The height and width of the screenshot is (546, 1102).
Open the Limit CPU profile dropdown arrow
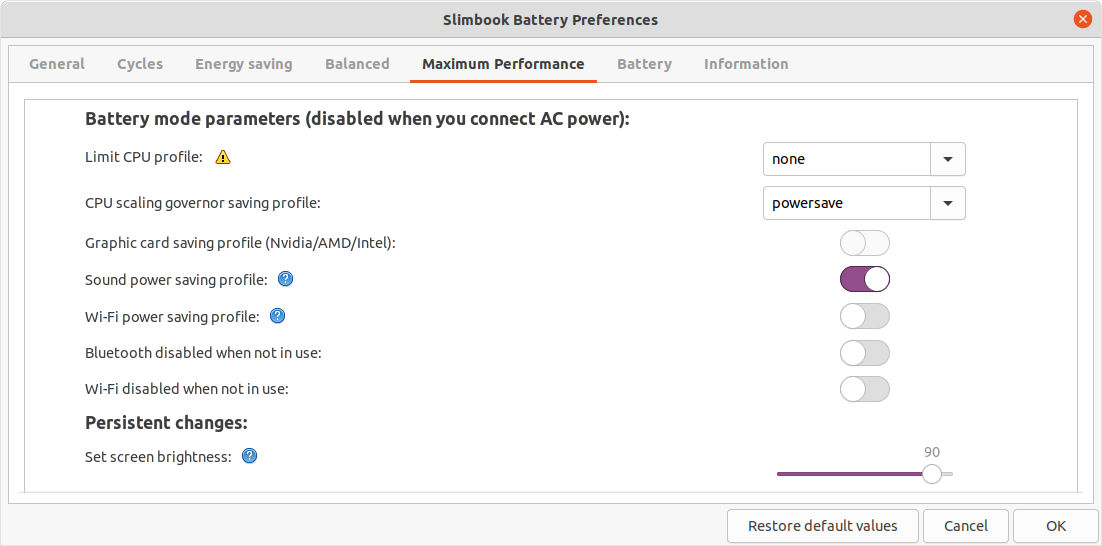point(948,159)
